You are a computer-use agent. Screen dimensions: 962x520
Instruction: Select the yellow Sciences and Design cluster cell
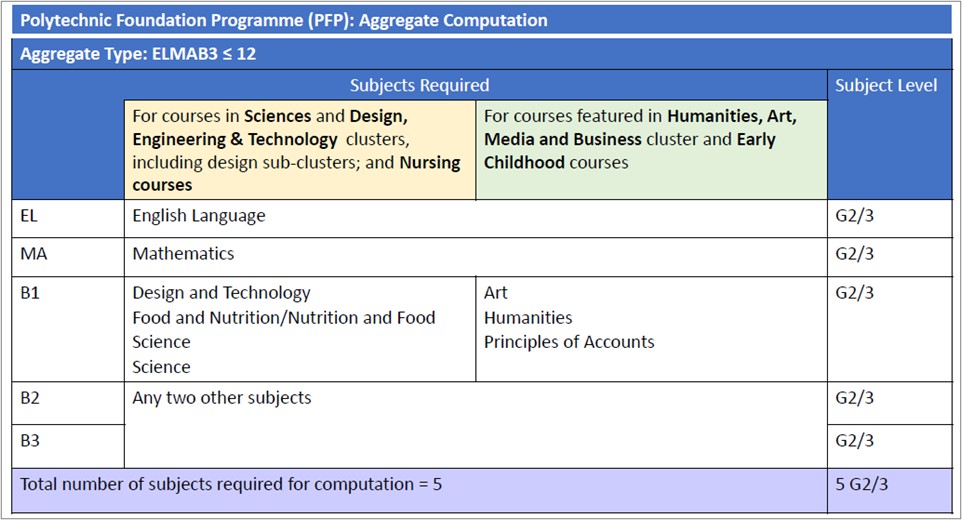(298, 150)
